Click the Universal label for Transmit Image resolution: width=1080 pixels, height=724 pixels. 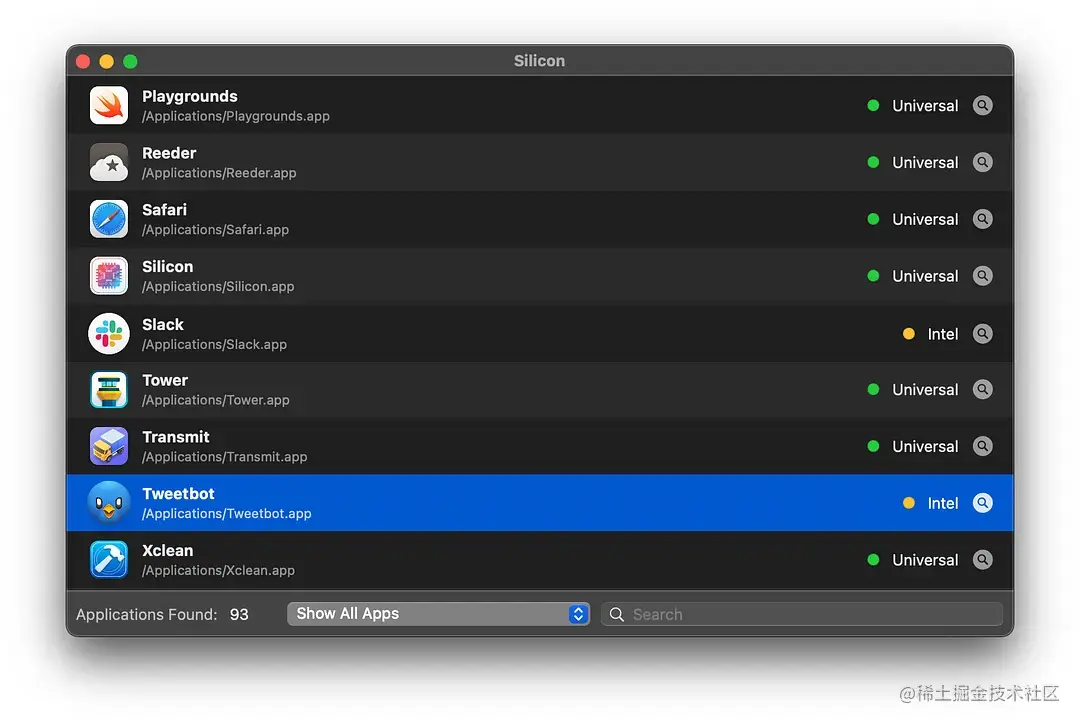click(925, 446)
